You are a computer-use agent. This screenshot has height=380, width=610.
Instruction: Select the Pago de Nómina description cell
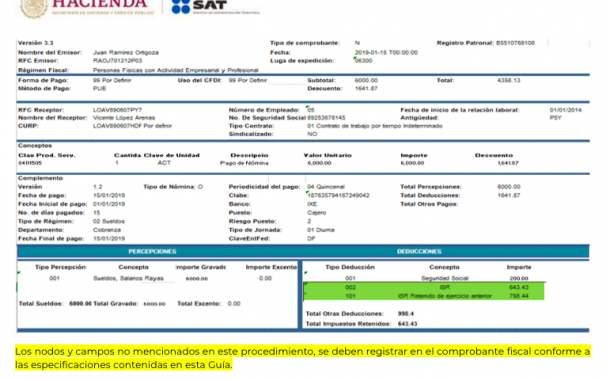tap(244, 163)
